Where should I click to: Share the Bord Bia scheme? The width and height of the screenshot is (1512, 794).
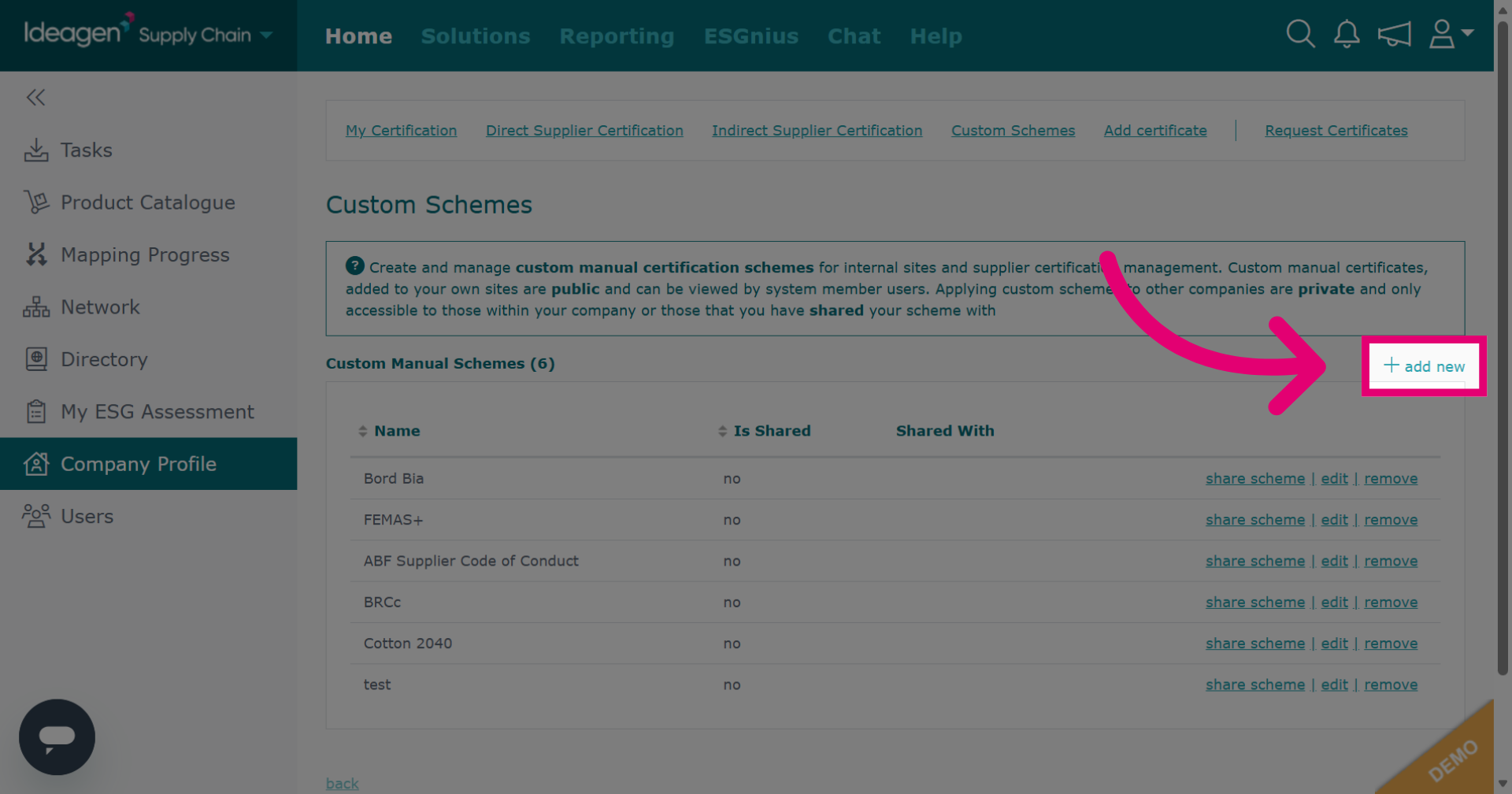click(1255, 478)
